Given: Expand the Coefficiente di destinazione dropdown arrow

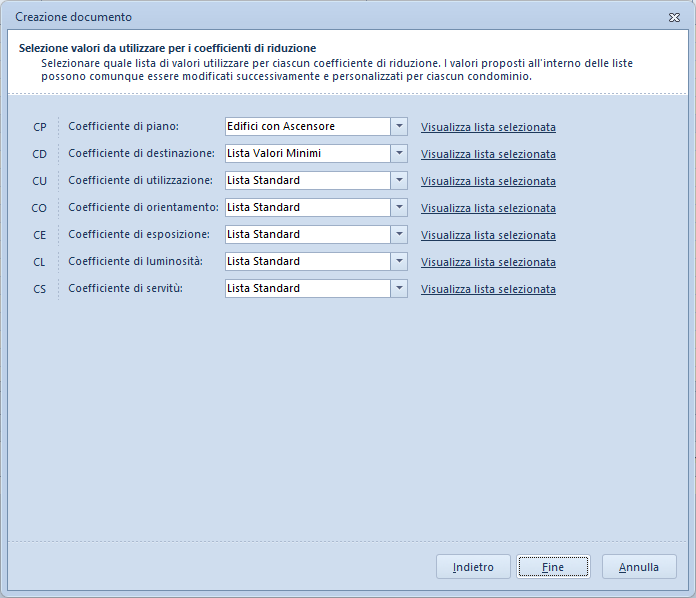Looking at the screenshot, I should pyautogui.click(x=399, y=154).
